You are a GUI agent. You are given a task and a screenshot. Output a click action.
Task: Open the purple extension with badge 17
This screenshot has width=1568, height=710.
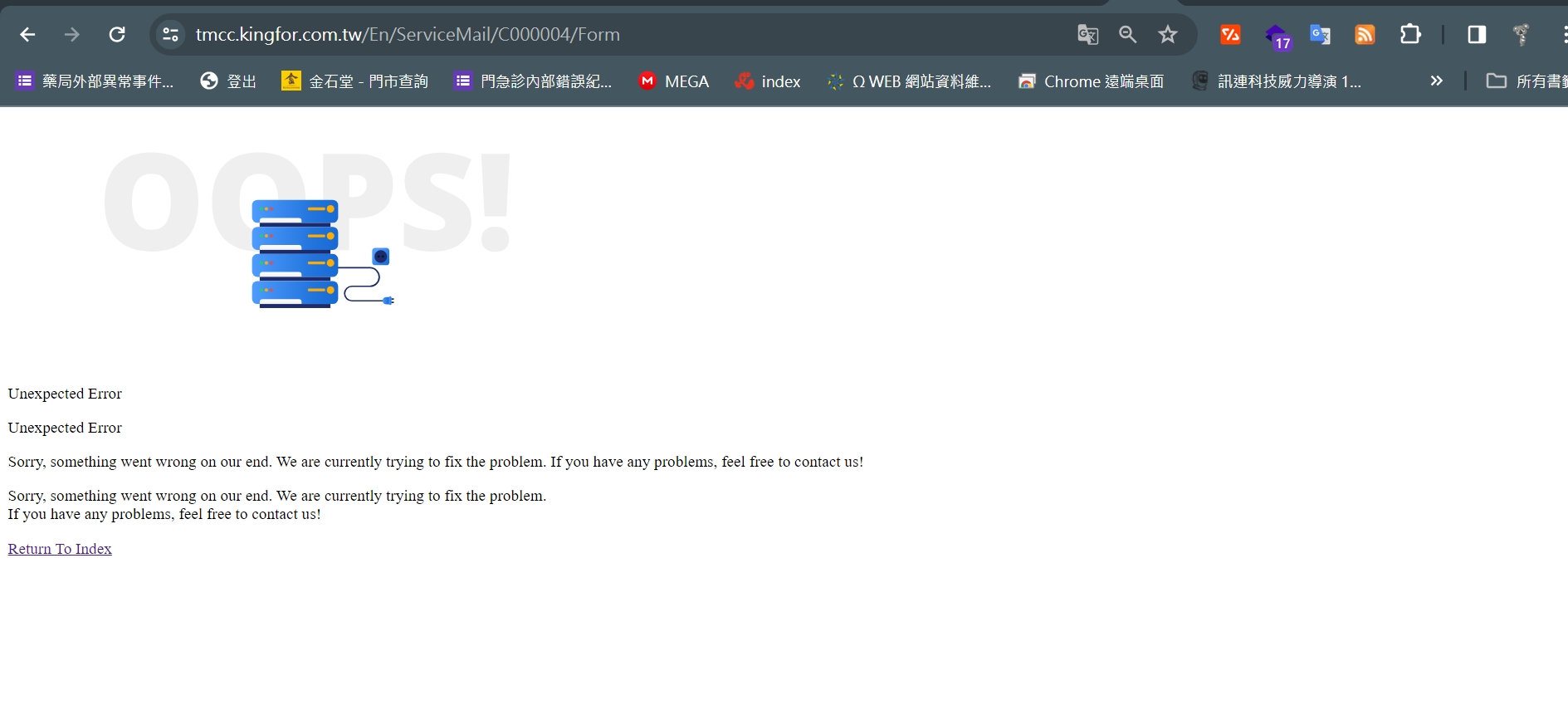(x=1277, y=37)
